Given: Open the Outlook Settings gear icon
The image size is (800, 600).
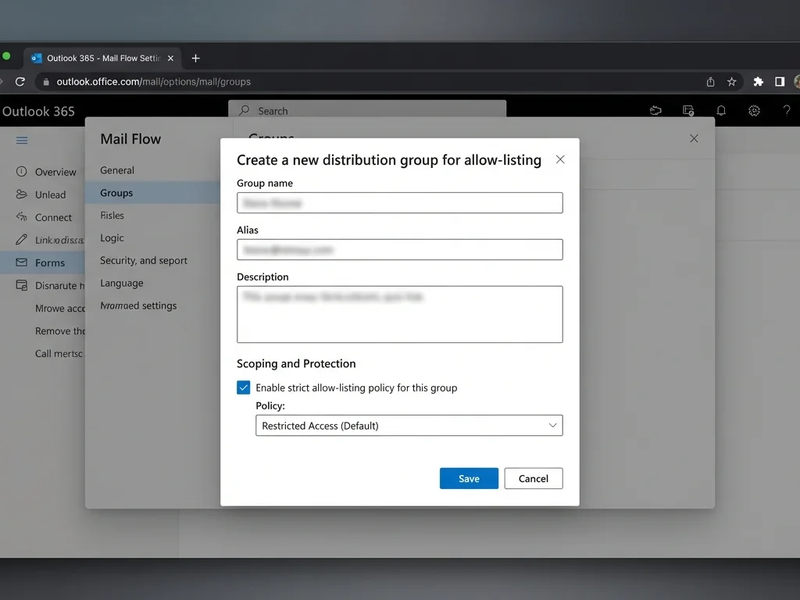Looking at the screenshot, I should [x=754, y=111].
